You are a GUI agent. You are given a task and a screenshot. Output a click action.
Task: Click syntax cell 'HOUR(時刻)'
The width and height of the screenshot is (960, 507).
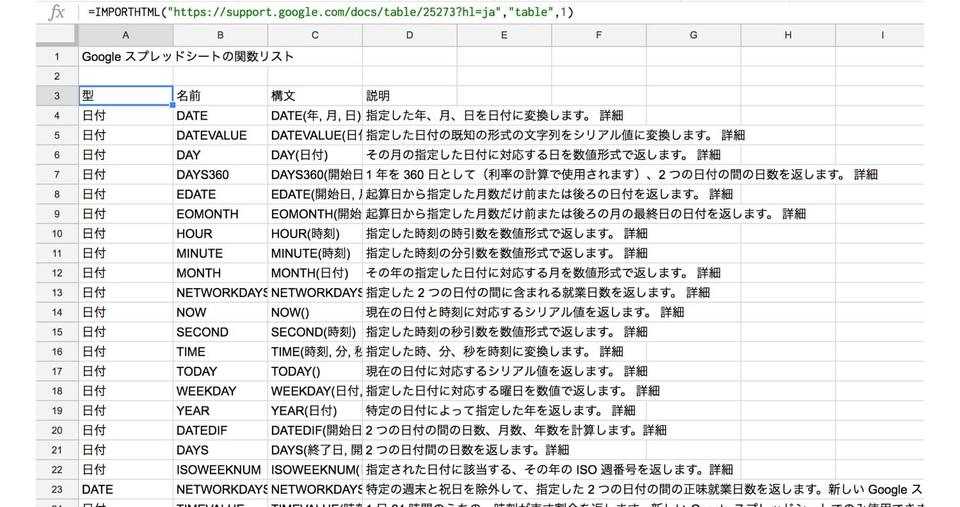click(315, 233)
